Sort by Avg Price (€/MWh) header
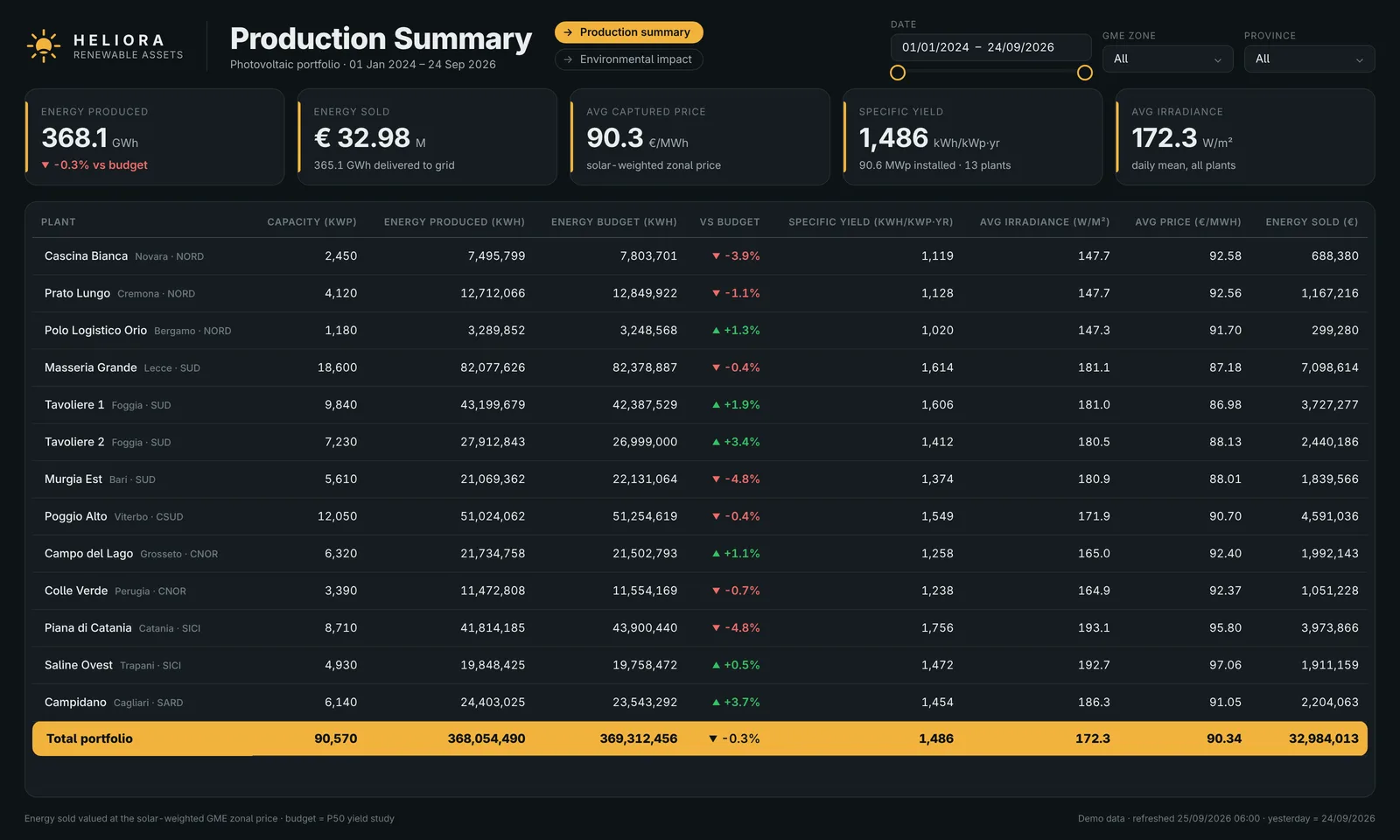The height and width of the screenshot is (840, 1400). (1188, 222)
